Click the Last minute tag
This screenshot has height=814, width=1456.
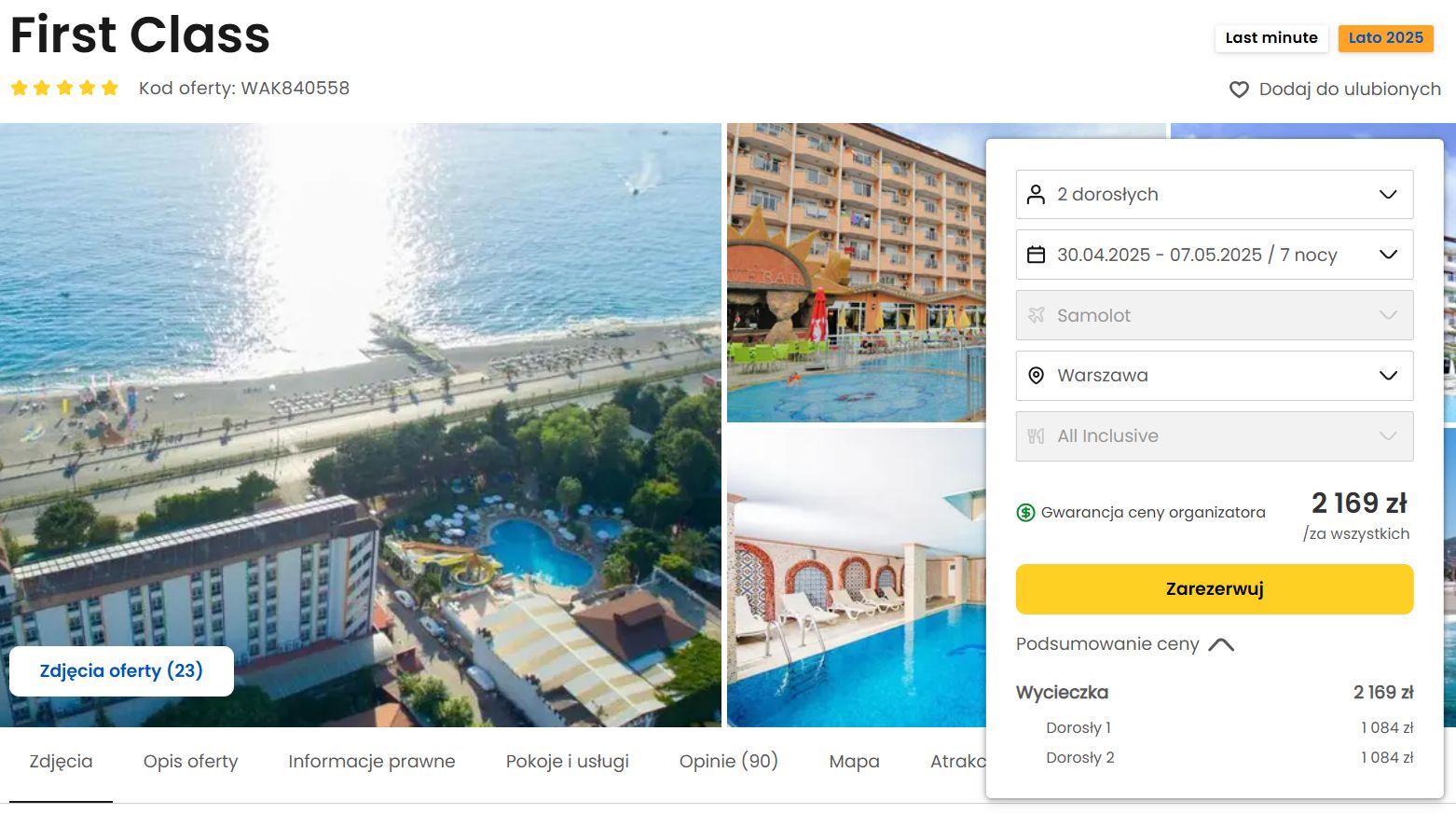pos(1271,38)
